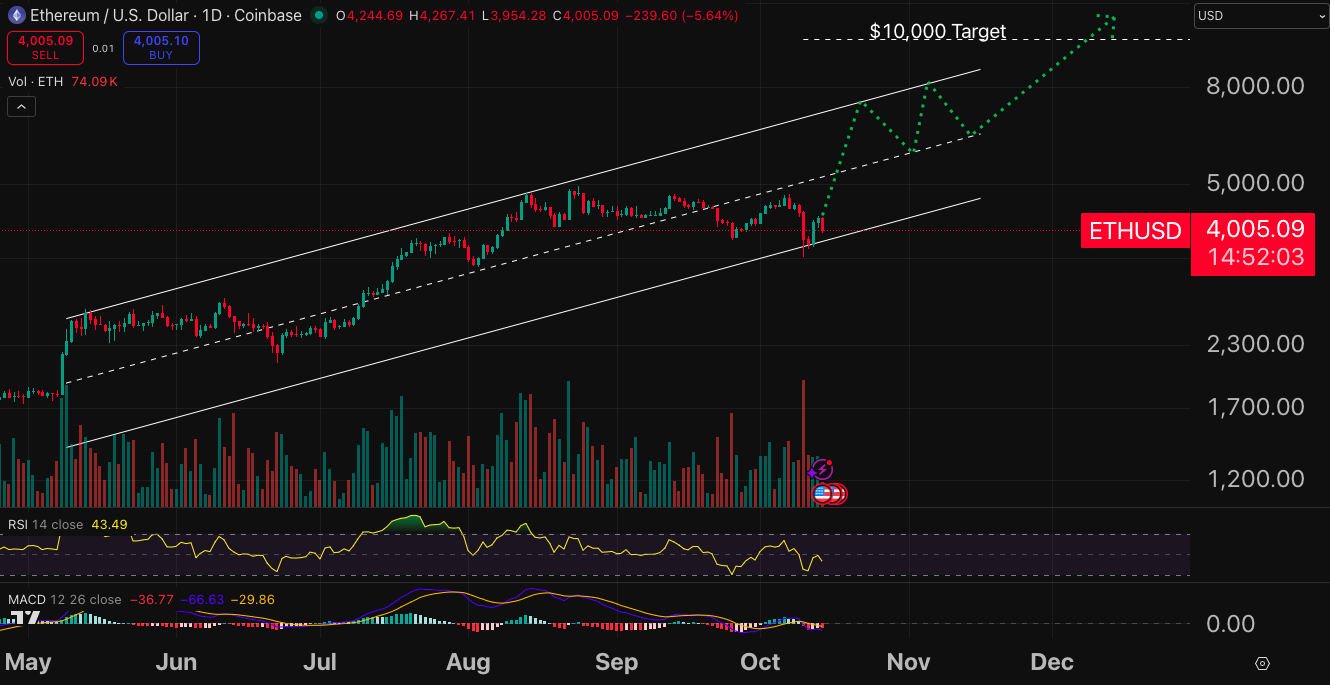Click the rear overlapping flag event icon
This screenshot has width=1330, height=685.
tap(838, 493)
